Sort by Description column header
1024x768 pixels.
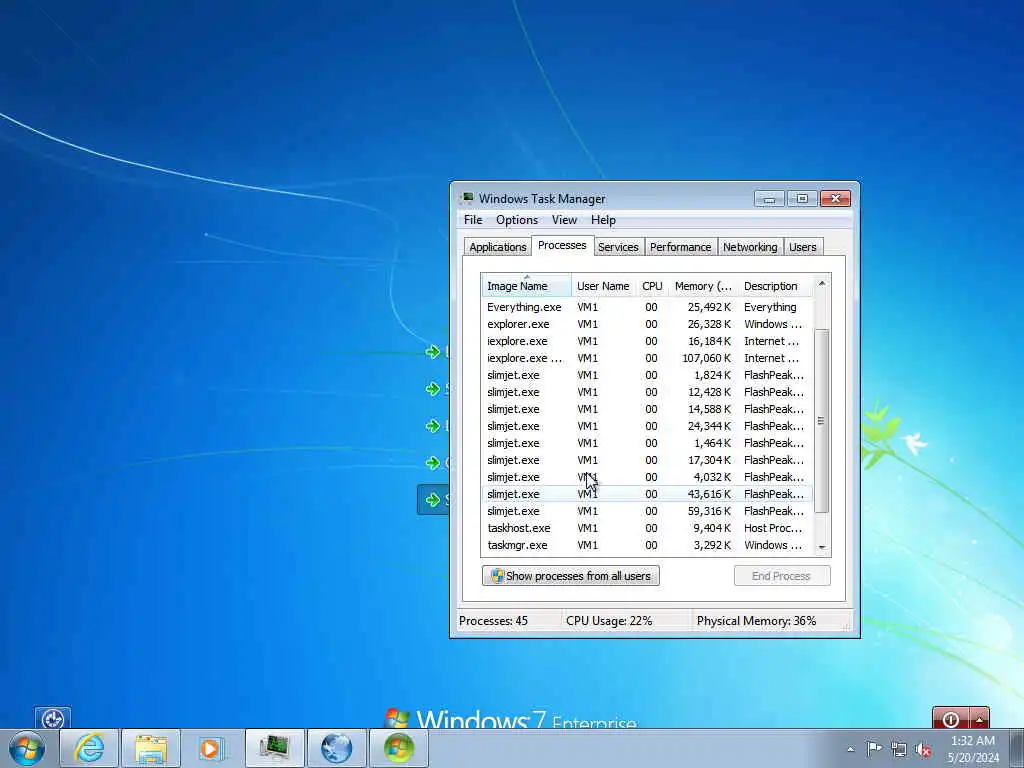pos(775,286)
